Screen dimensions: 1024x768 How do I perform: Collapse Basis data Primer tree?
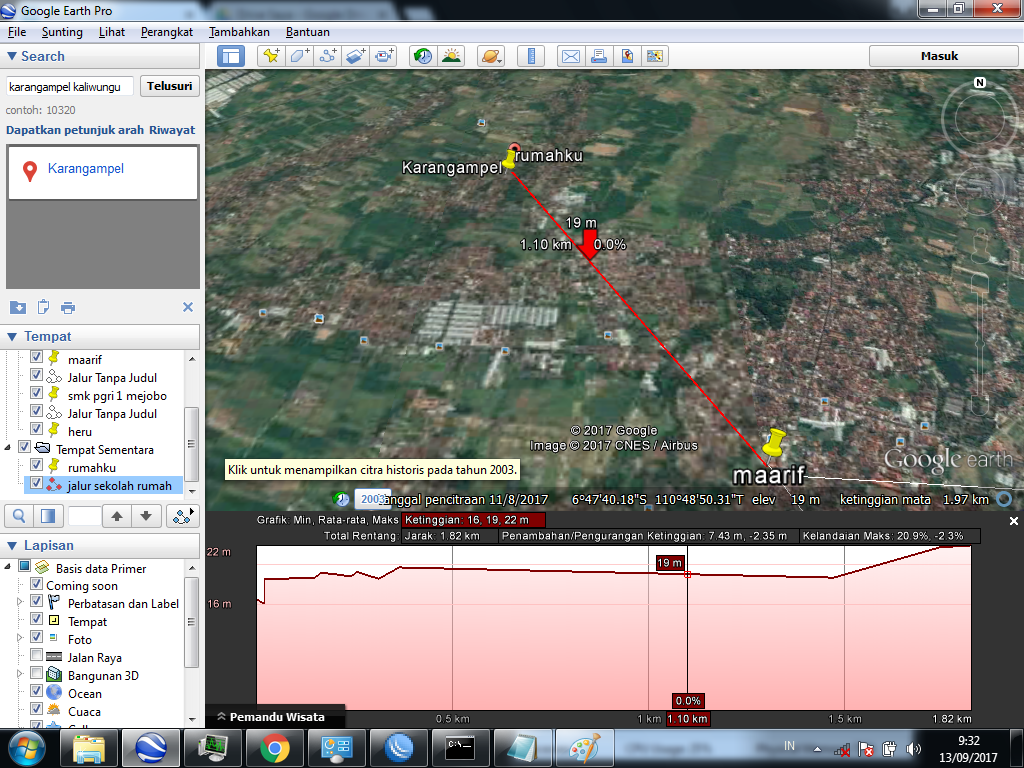(8, 566)
